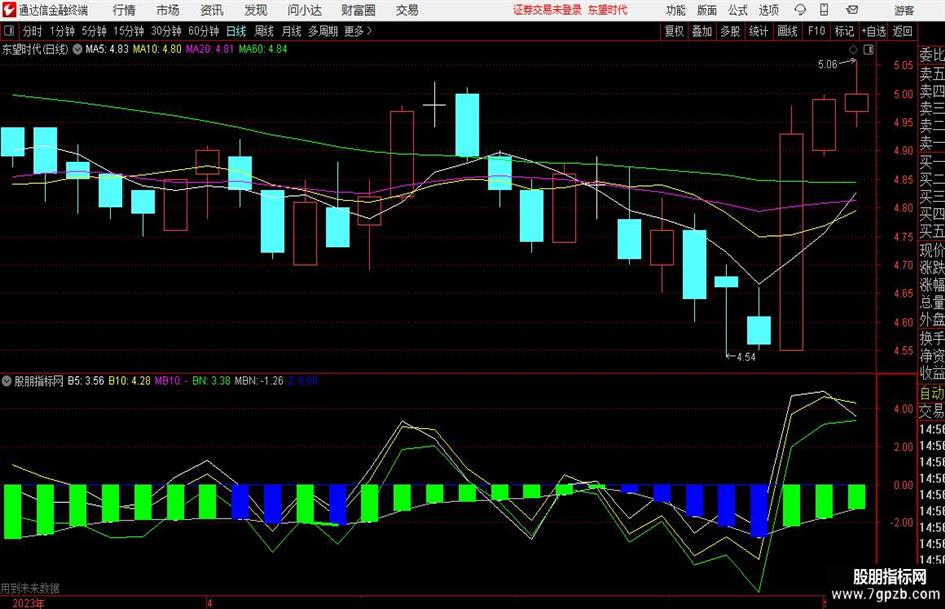Click the 用到未来数据 notice text
945x609 pixels.
[x=30, y=588]
